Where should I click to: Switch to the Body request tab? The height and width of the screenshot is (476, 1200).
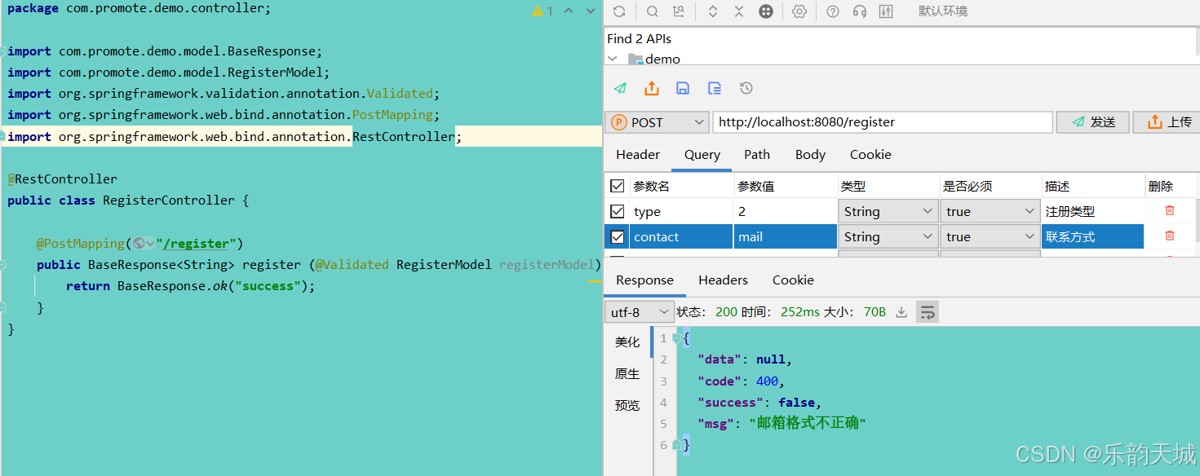[810, 154]
